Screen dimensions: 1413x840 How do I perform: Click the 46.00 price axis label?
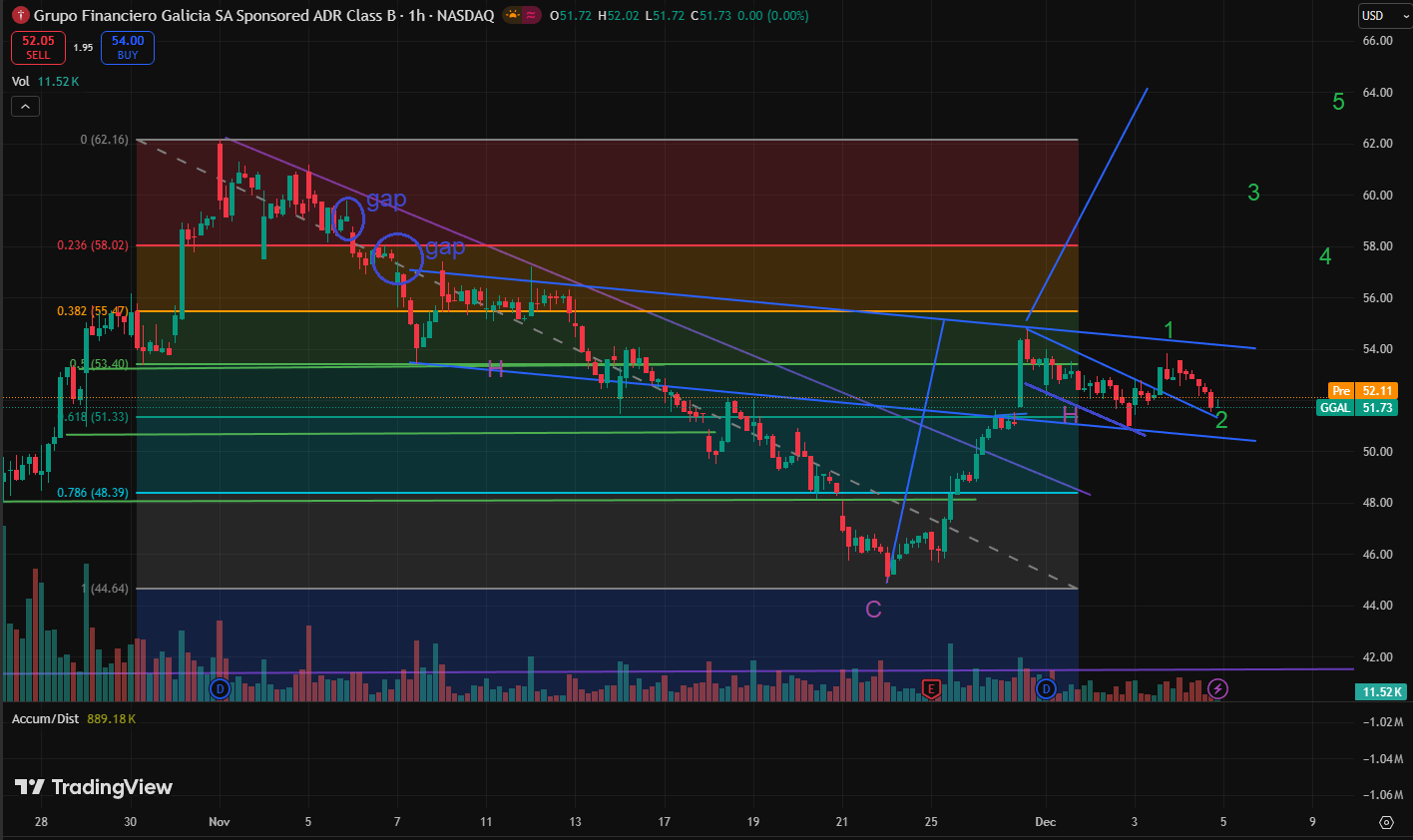1377,555
